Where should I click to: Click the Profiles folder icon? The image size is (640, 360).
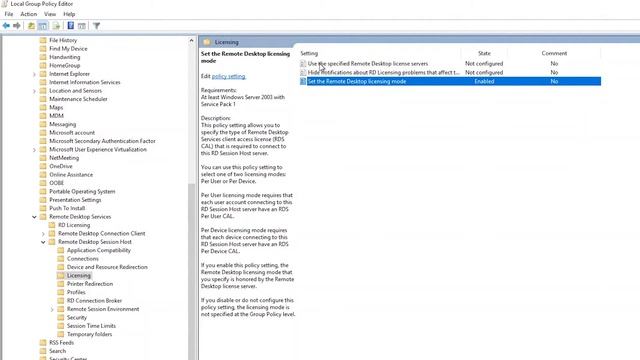(61, 292)
